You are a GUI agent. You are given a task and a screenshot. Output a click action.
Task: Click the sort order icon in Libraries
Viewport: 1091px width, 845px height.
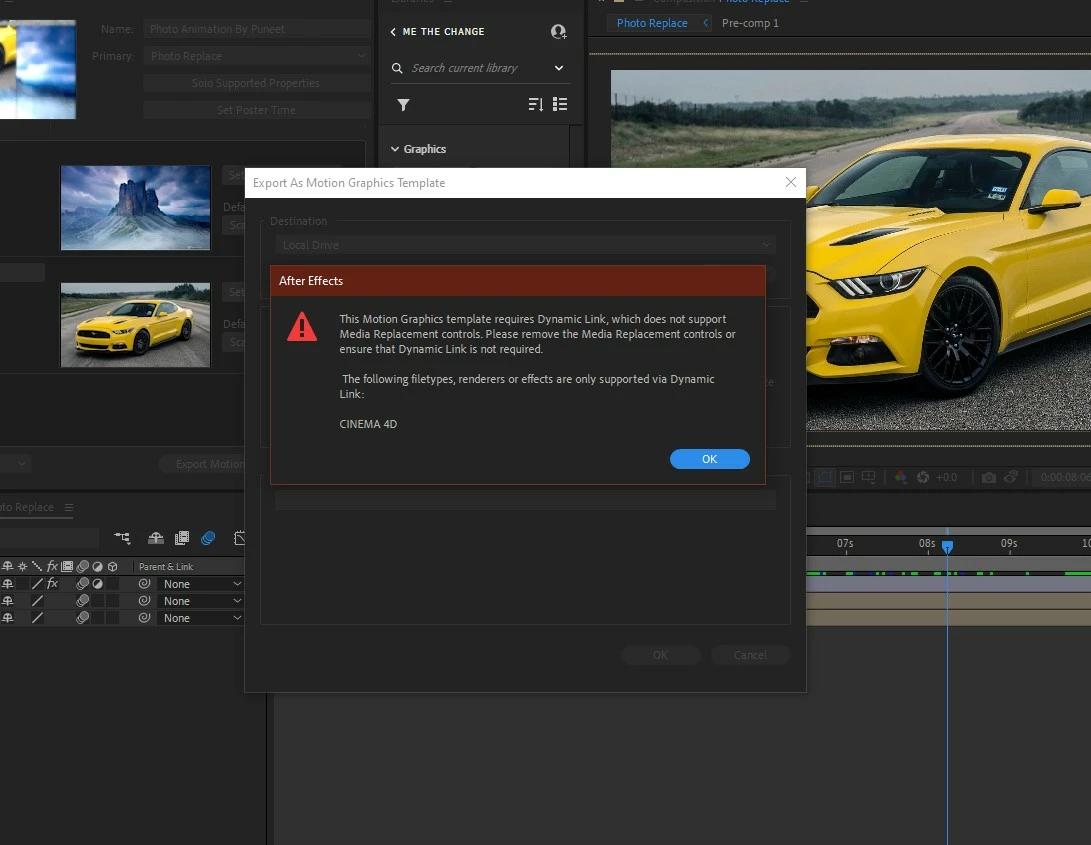coord(535,104)
